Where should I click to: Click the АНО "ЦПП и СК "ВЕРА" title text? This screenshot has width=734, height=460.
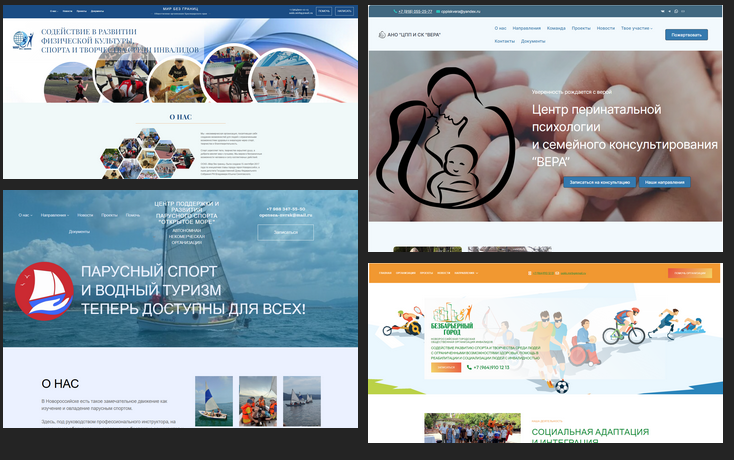(414, 35)
